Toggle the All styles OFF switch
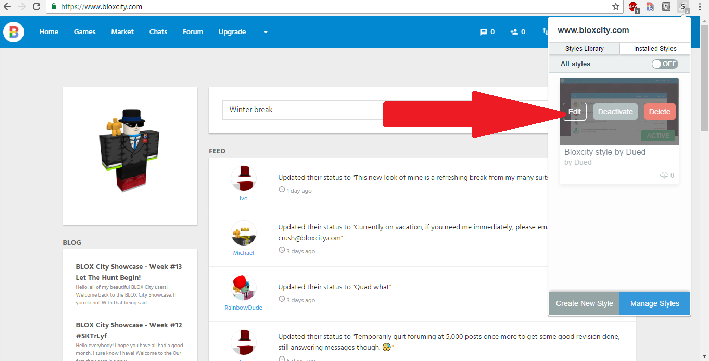 pyautogui.click(x=665, y=64)
